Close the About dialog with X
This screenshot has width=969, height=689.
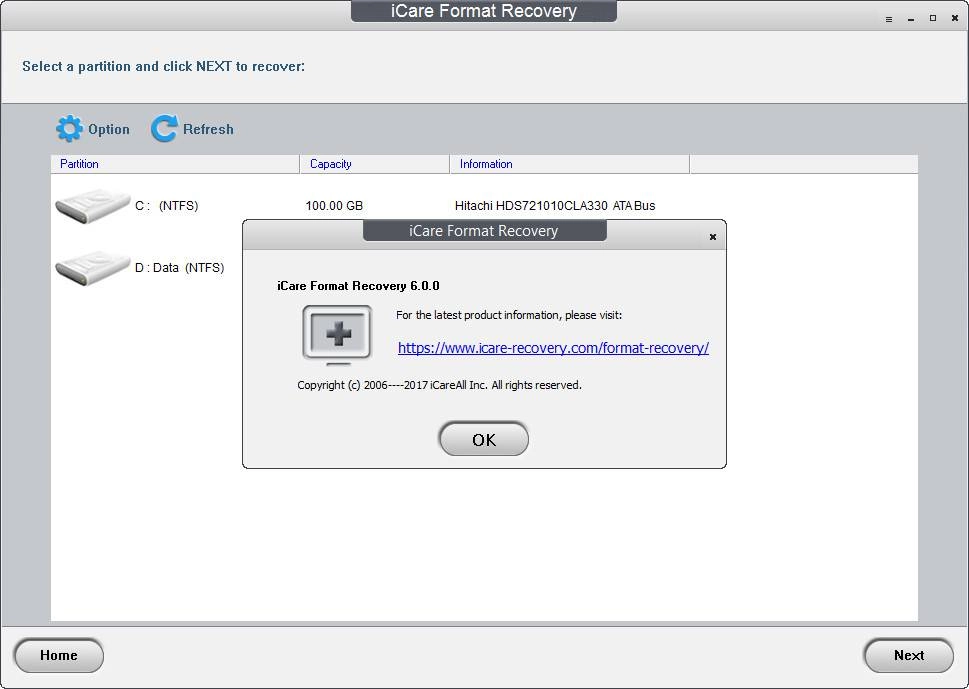pos(713,237)
